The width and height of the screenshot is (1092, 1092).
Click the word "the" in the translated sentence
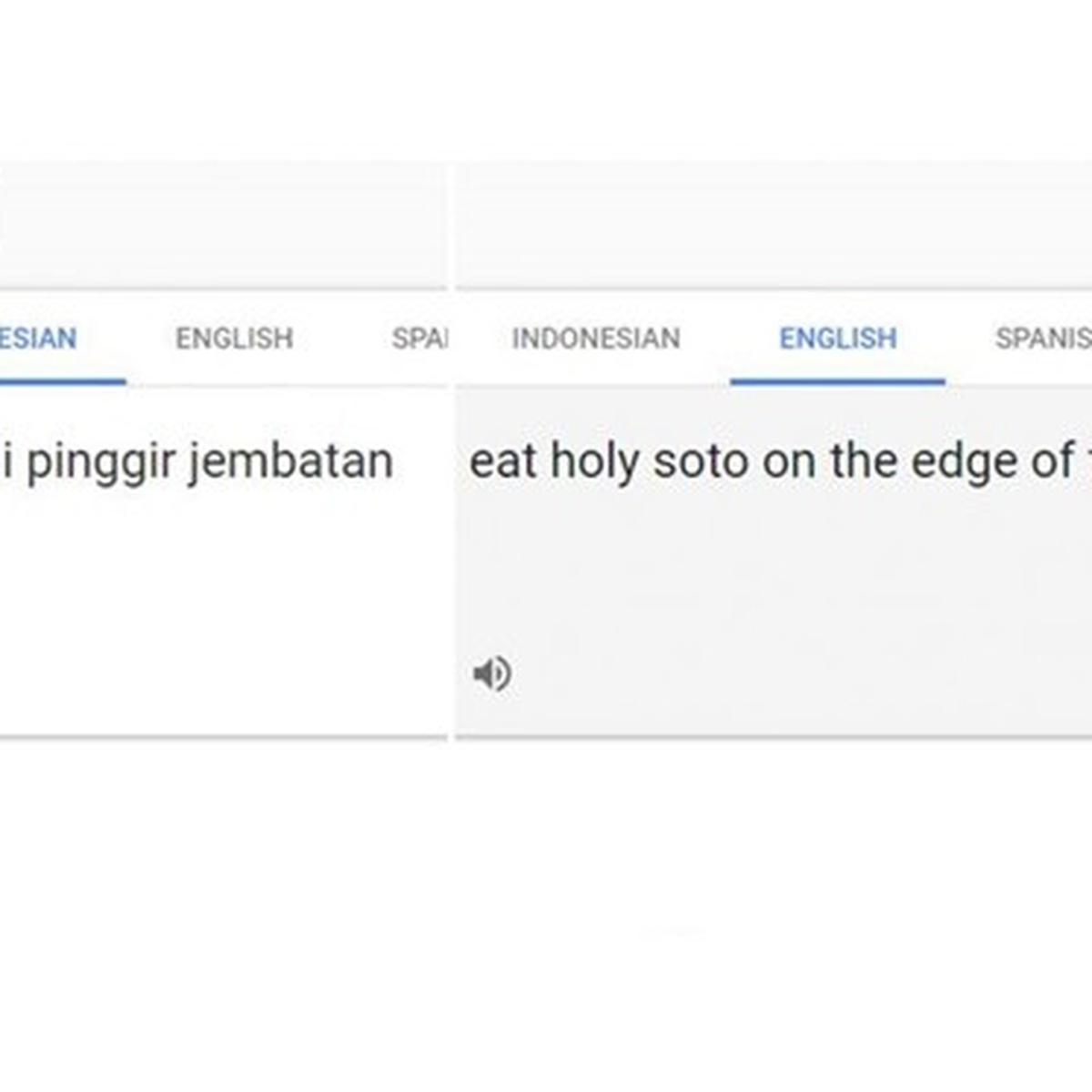(863, 460)
